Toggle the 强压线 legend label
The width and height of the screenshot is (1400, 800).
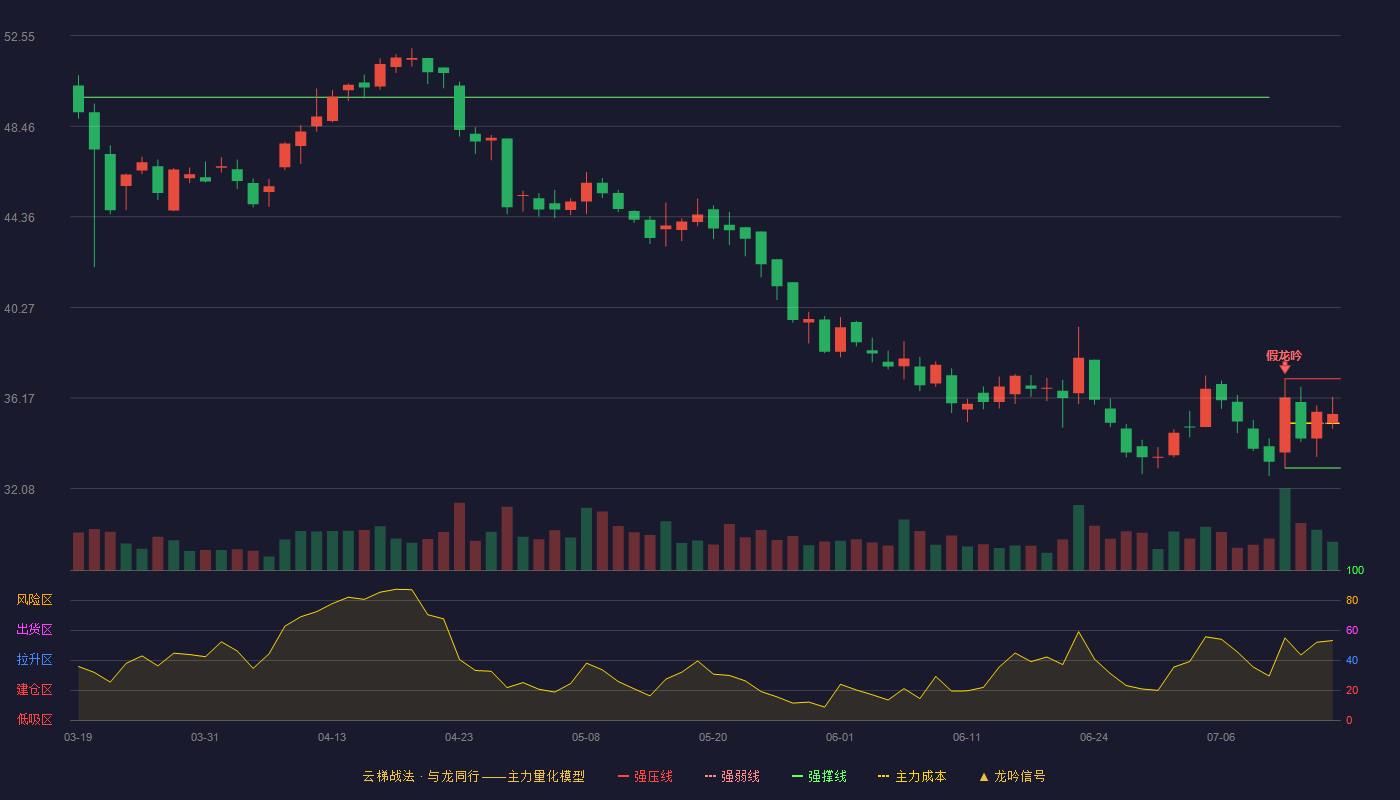(653, 776)
